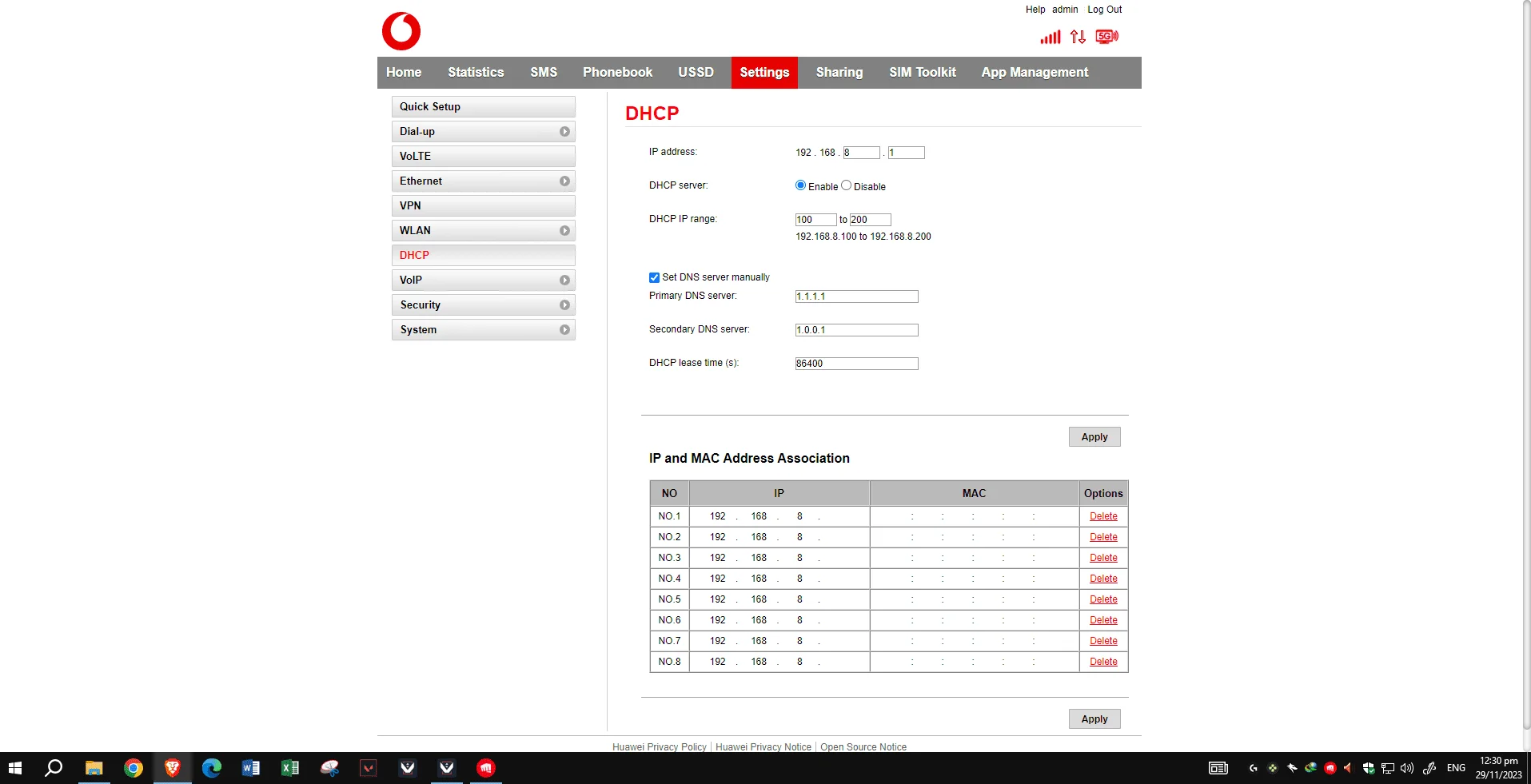
Task: Select the Disable DHCP server radio button
Action: pyautogui.click(x=846, y=185)
